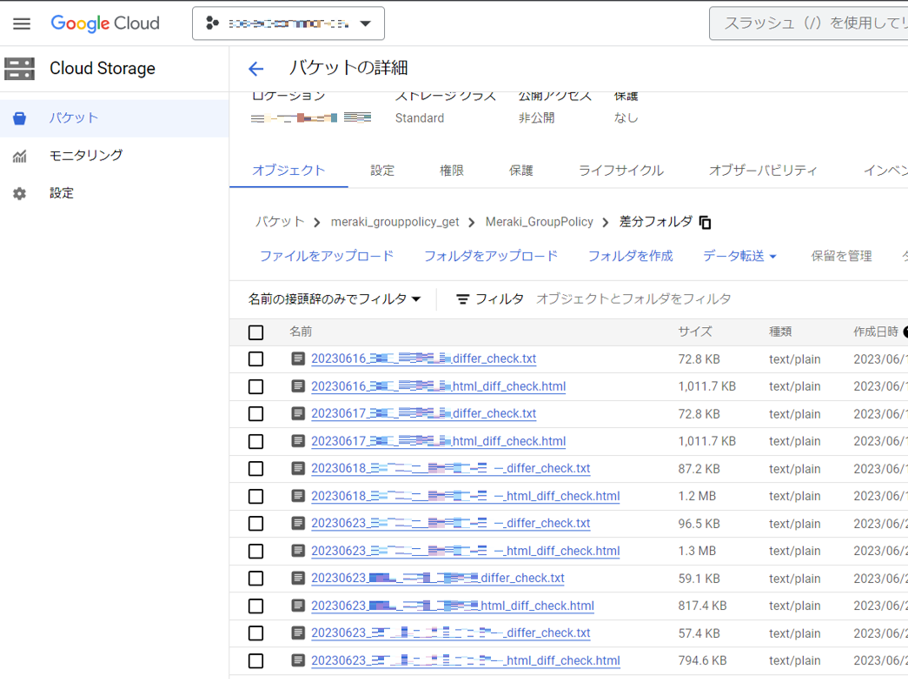Screen dimensions: 908x679
Task: Check the 57.4 KB differ_check.txt row
Action: click(x=255, y=633)
